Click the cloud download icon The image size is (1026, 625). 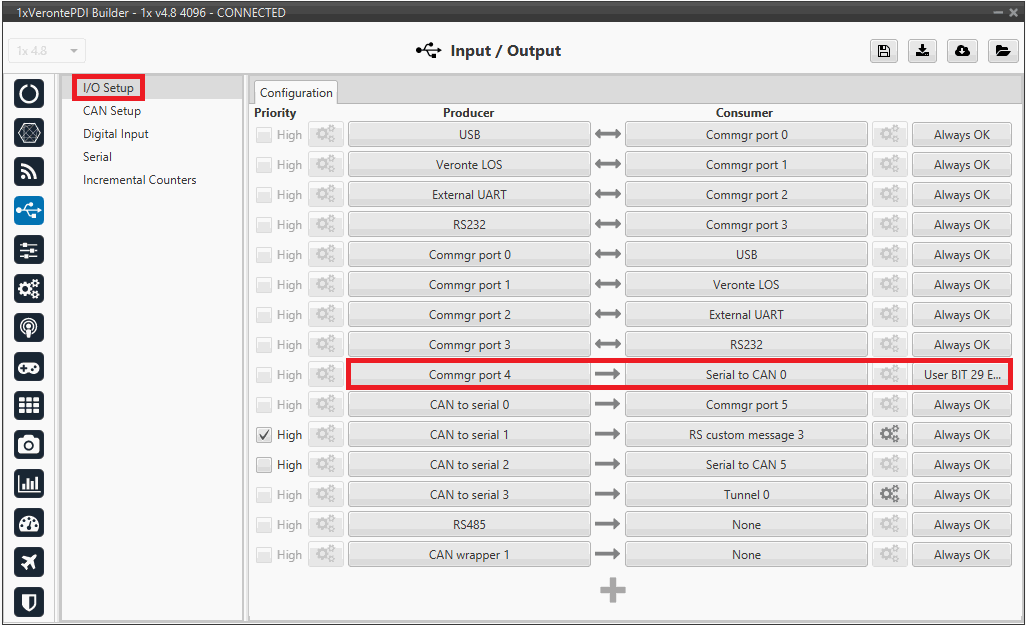962,52
